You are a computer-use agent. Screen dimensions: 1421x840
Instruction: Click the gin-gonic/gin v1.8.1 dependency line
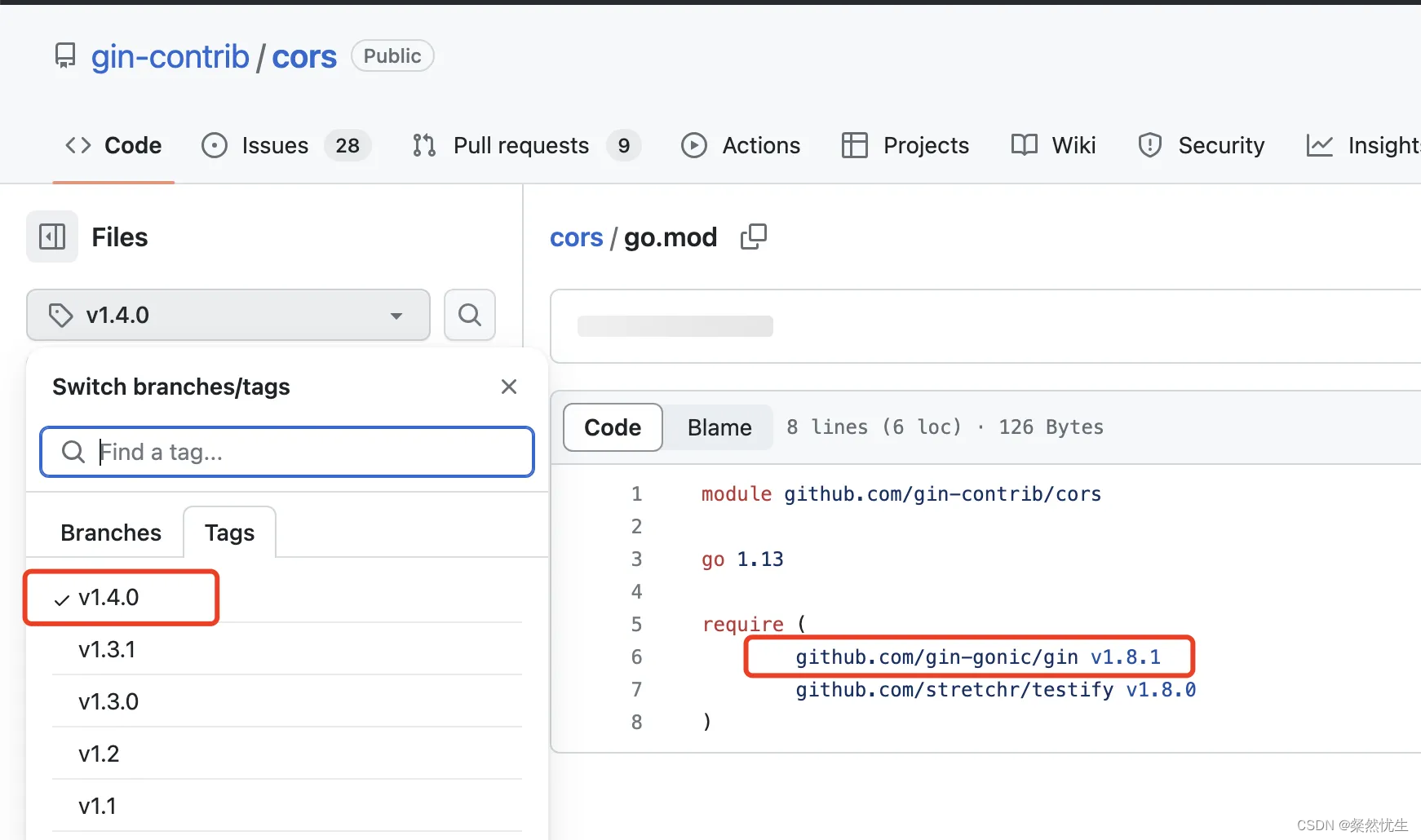[x=978, y=657]
